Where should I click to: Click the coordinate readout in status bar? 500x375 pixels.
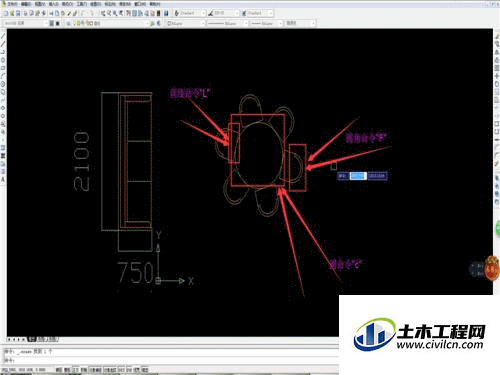[24, 370]
